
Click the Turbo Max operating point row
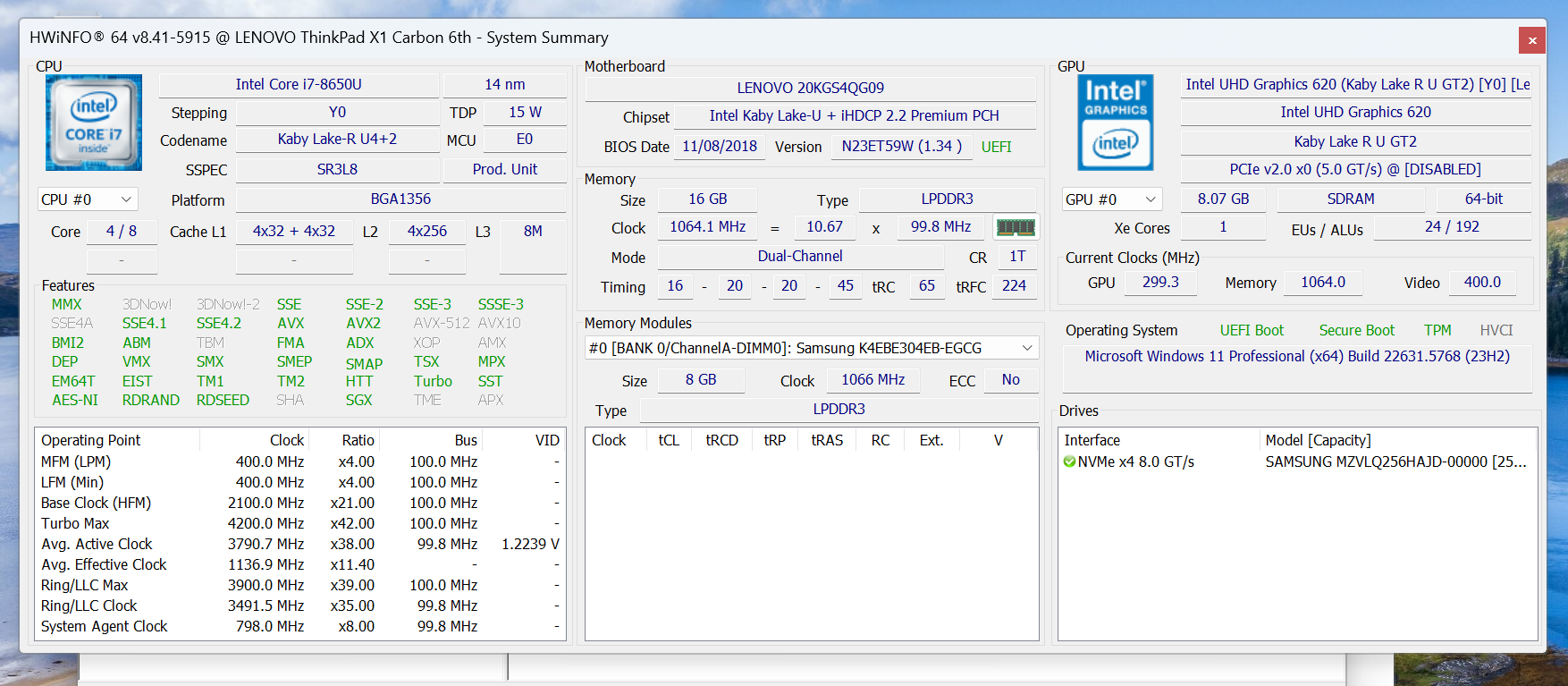pyautogui.click(x=300, y=523)
